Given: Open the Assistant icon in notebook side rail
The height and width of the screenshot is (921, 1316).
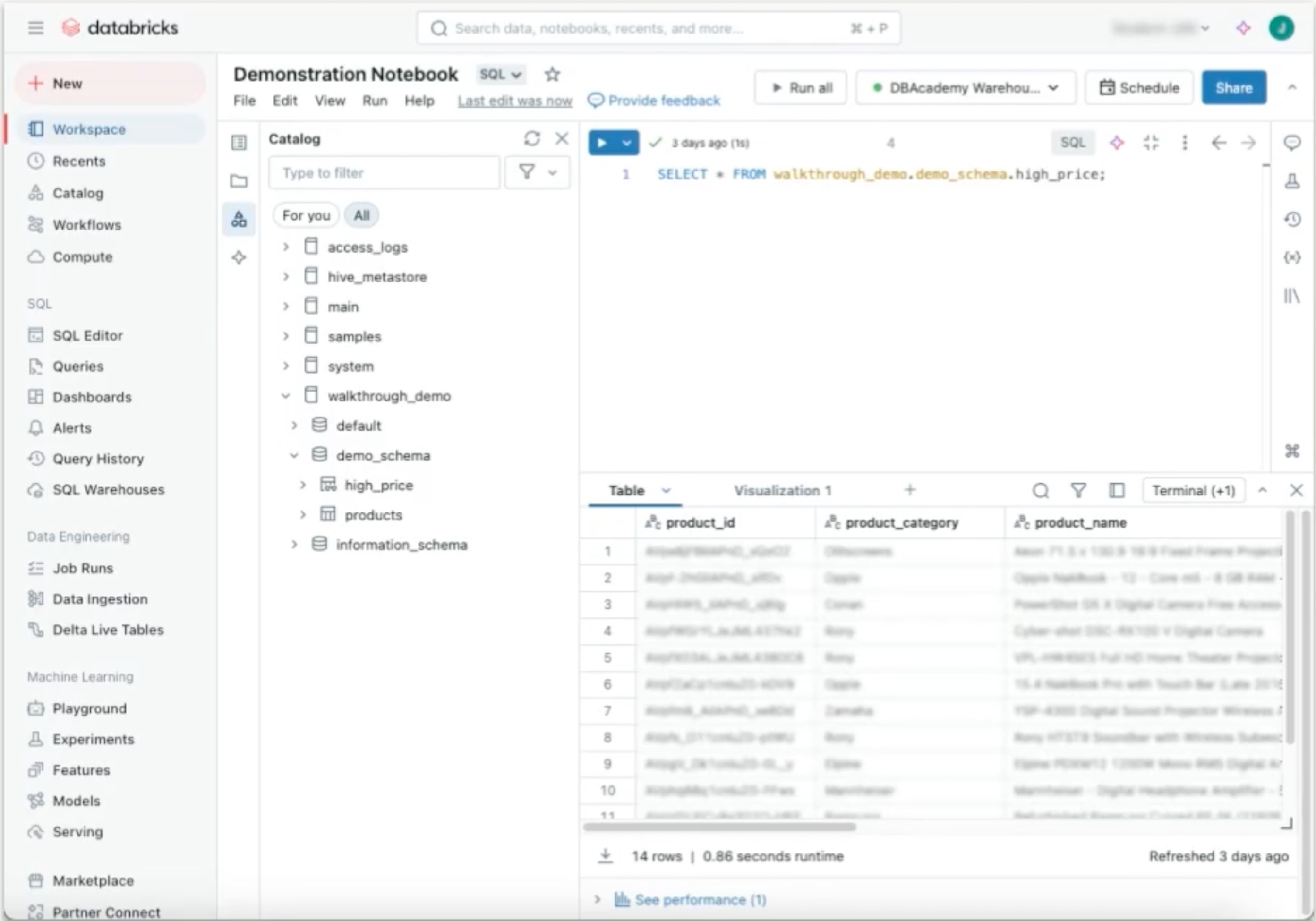Looking at the screenshot, I should pyautogui.click(x=239, y=257).
